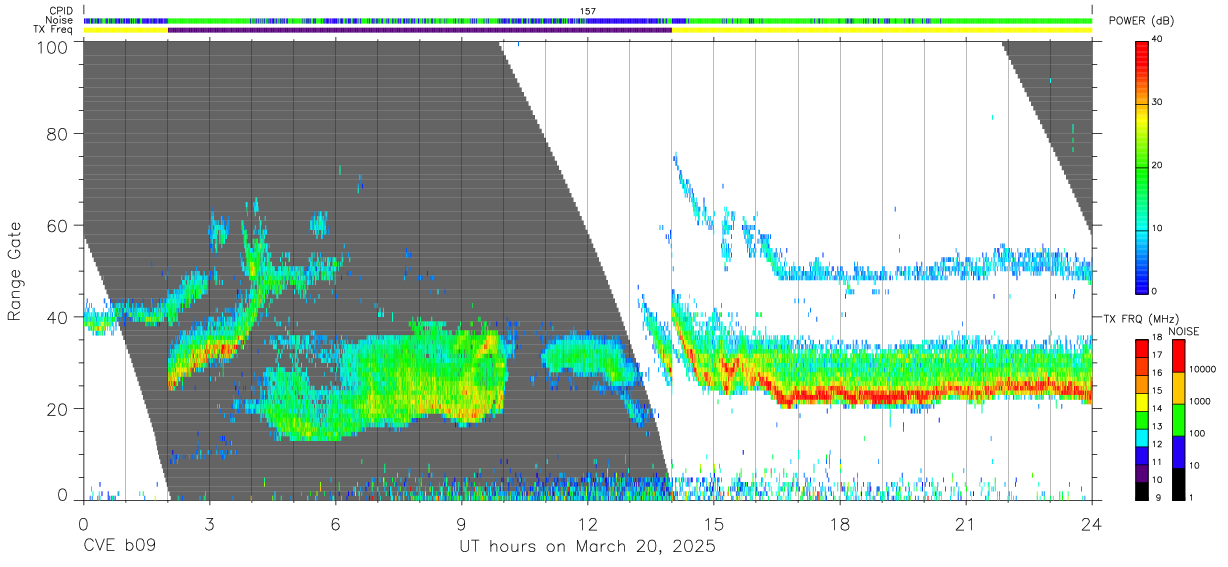This screenshot has height=567, width=1228.
Task: Click the 30 tick on the power scale
Action: [1158, 103]
